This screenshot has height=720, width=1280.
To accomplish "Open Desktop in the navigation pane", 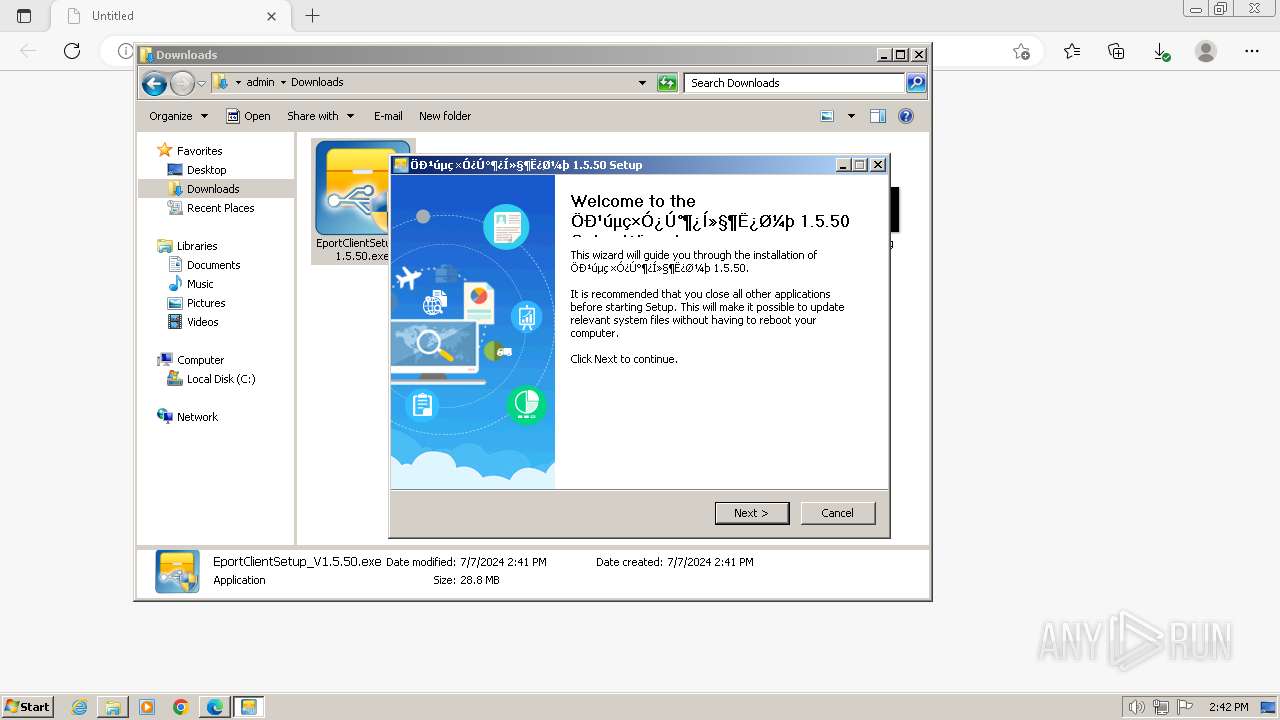I will click(x=206, y=170).
